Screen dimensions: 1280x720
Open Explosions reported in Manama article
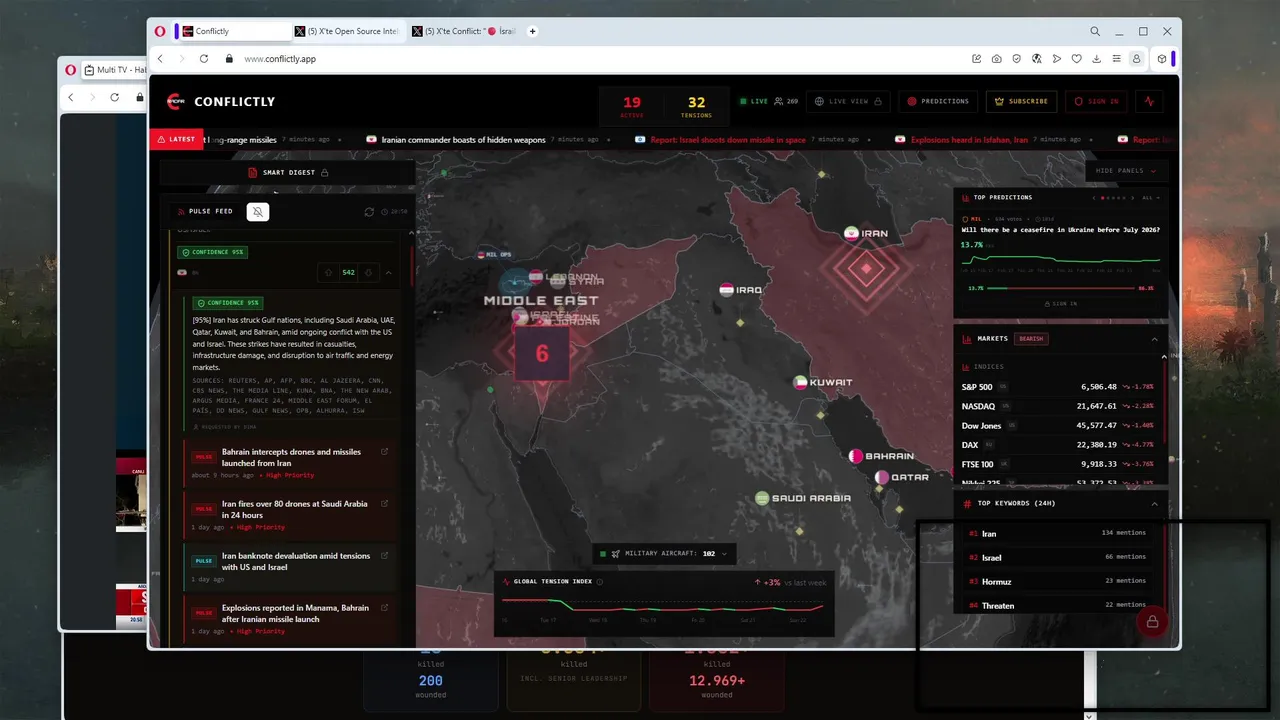pyautogui.click(x=295, y=613)
